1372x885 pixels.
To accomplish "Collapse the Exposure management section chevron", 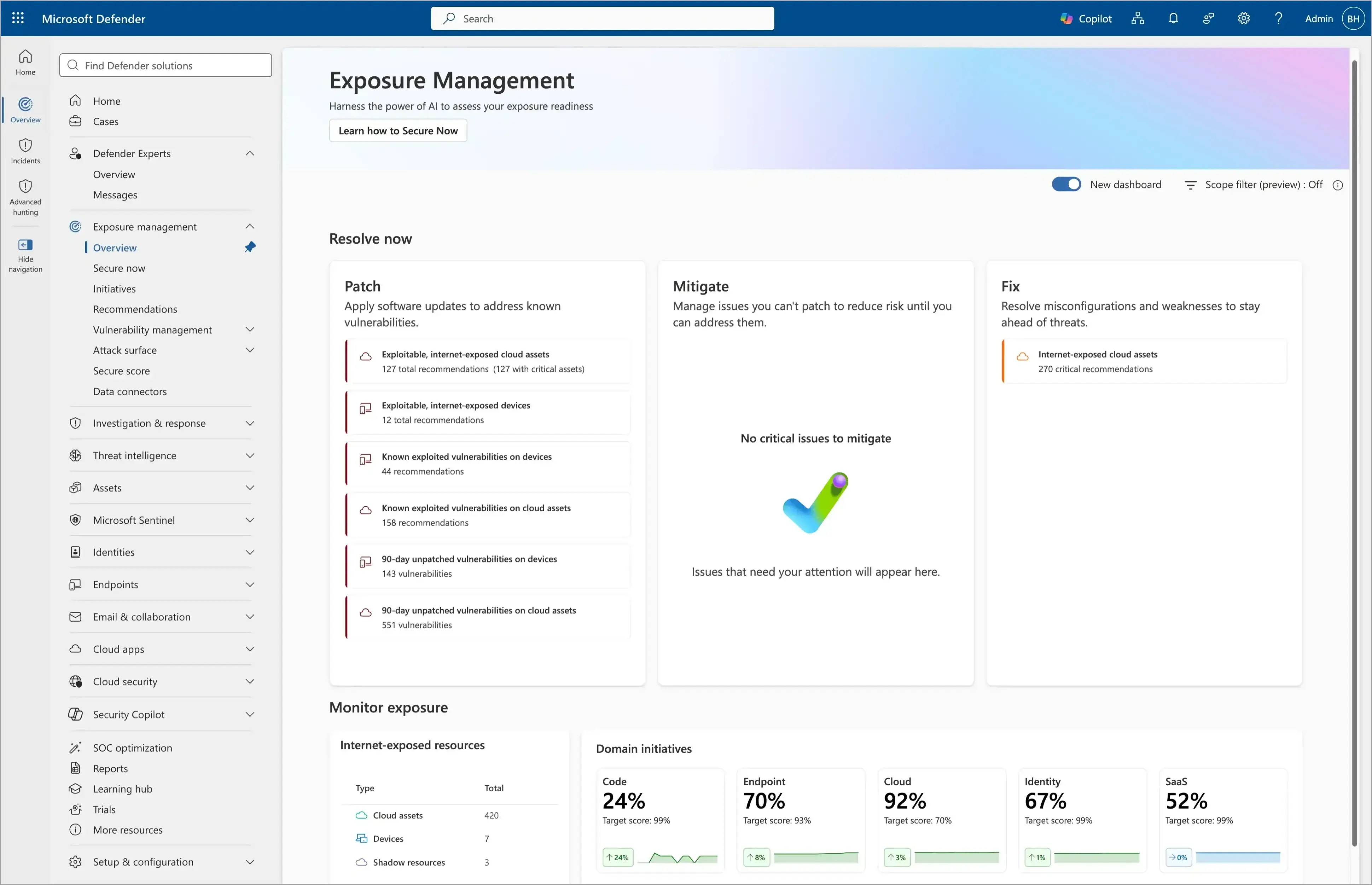I will [x=250, y=226].
